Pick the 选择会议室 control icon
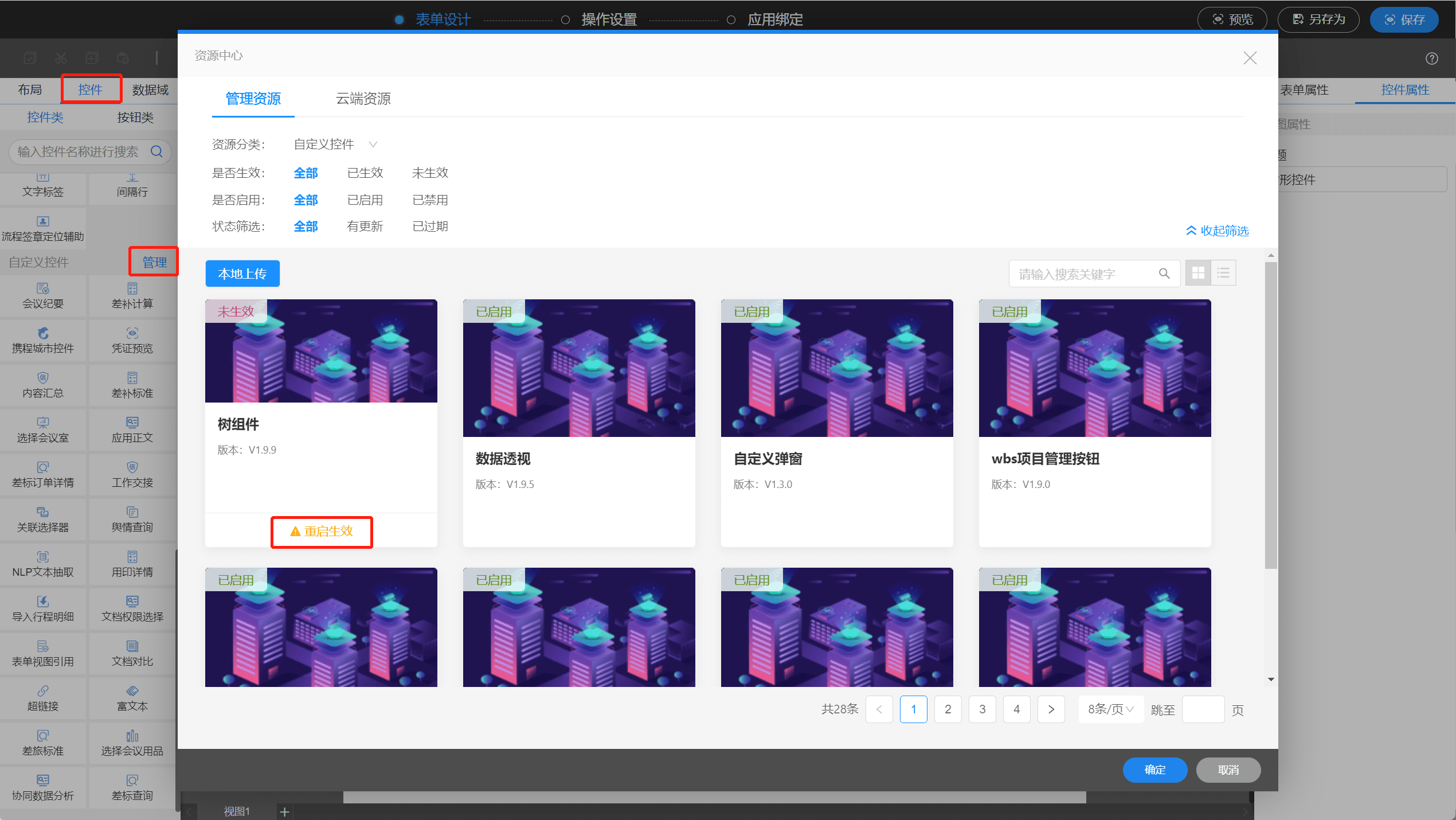 (x=43, y=423)
